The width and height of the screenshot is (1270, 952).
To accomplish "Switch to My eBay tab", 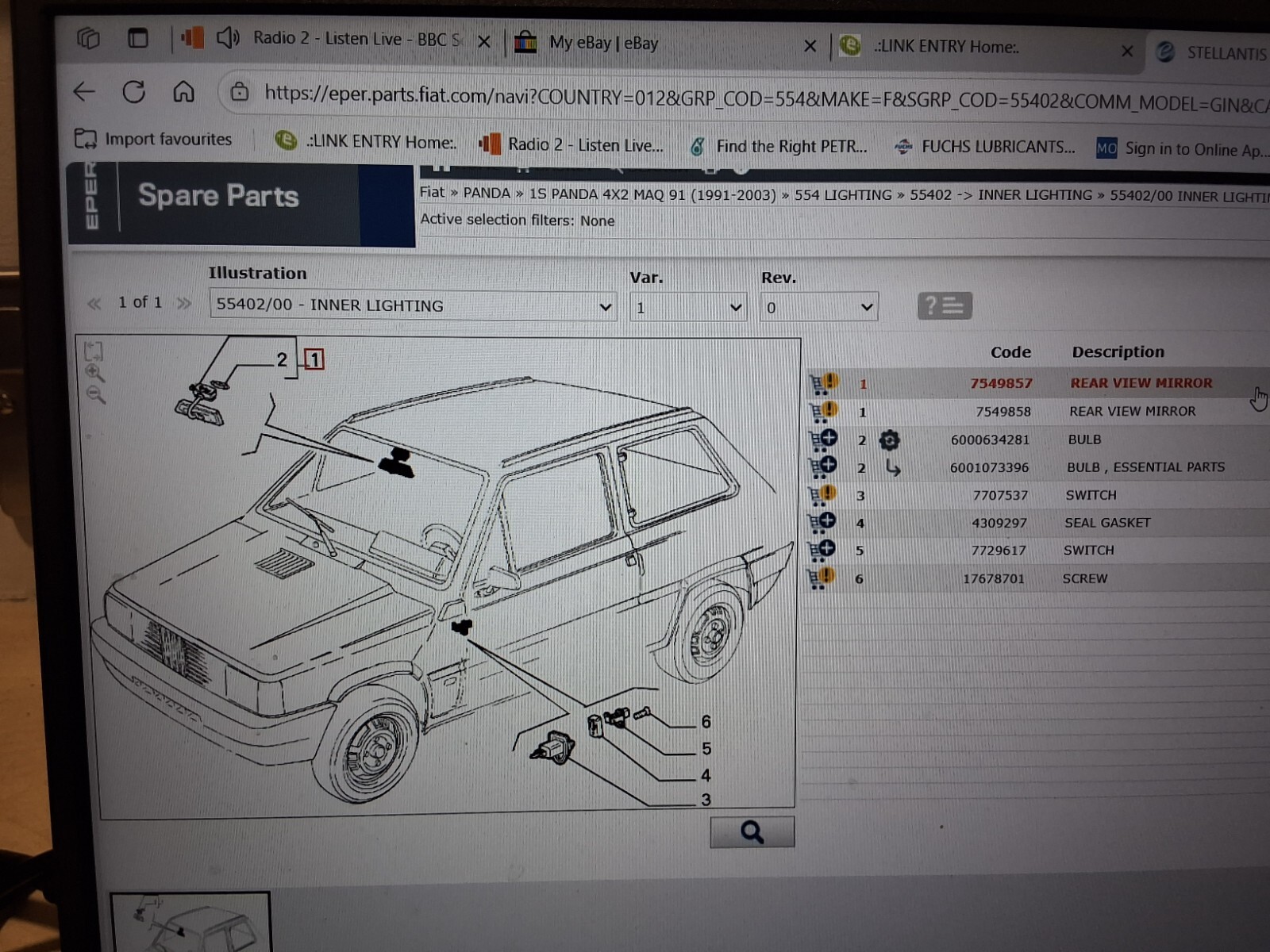I will pyautogui.click(x=603, y=44).
